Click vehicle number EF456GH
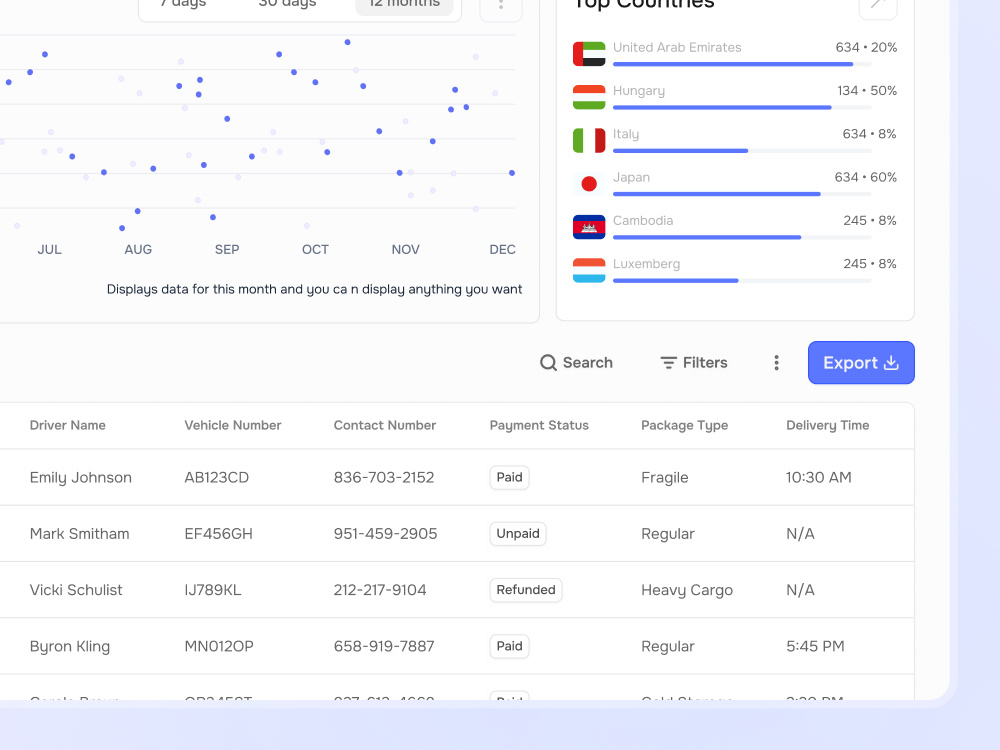This screenshot has width=1000, height=750. 218,534
